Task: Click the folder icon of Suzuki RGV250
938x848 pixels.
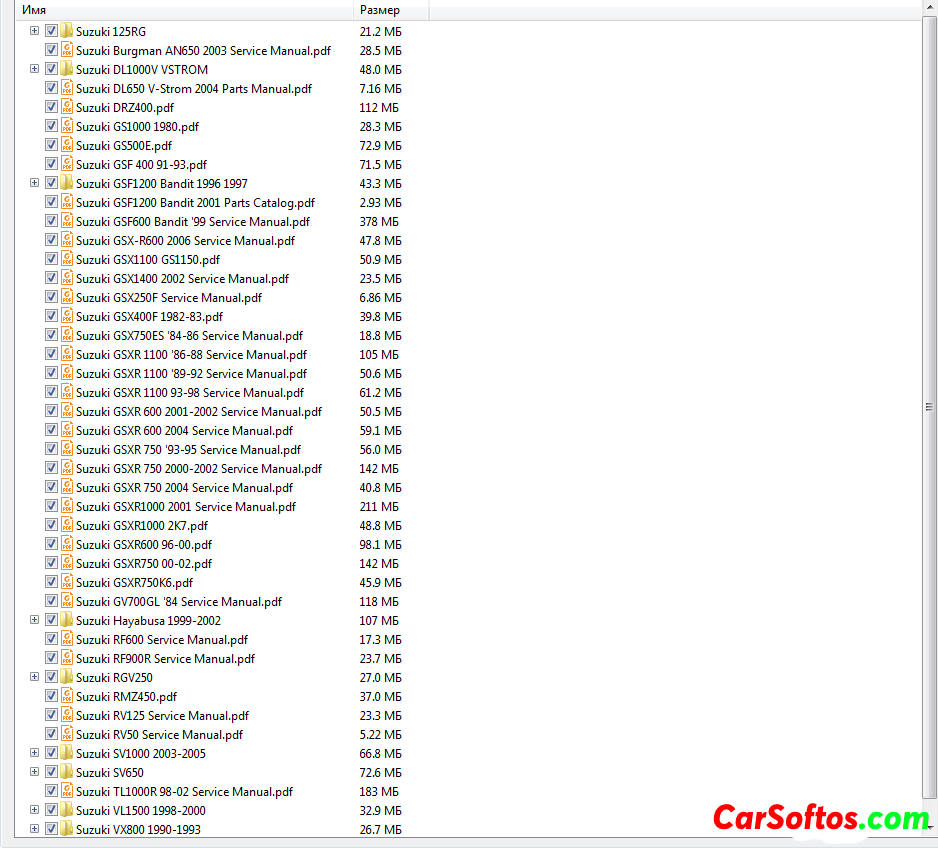Action: point(67,678)
